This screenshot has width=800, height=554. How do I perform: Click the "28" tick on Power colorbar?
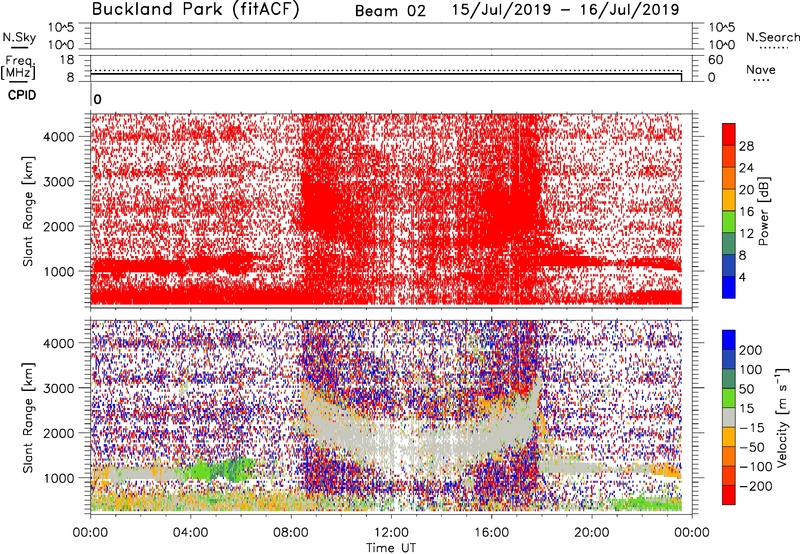click(746, 146)
